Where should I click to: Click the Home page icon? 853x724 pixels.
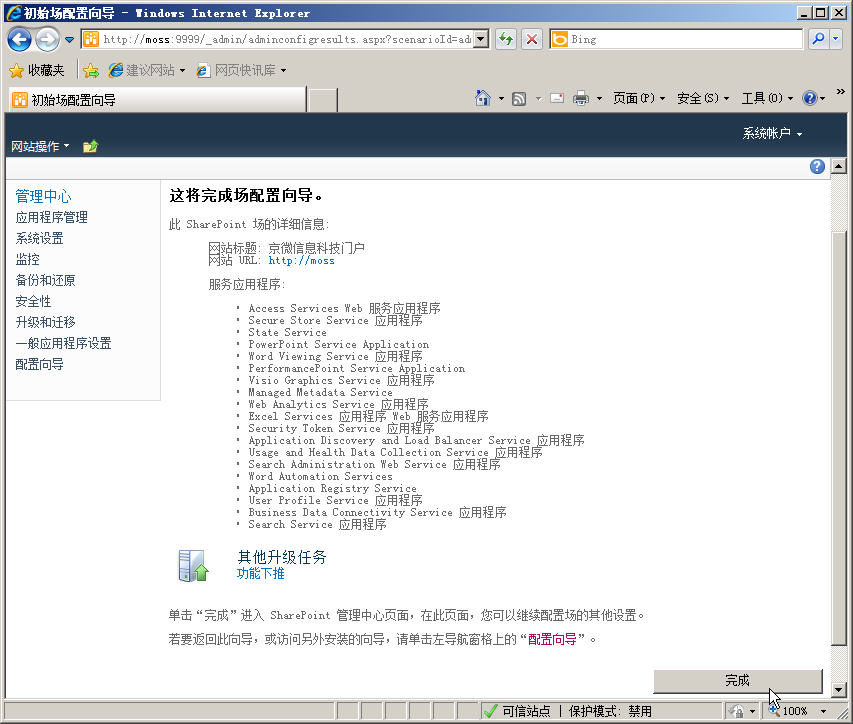tap(483, 98)
